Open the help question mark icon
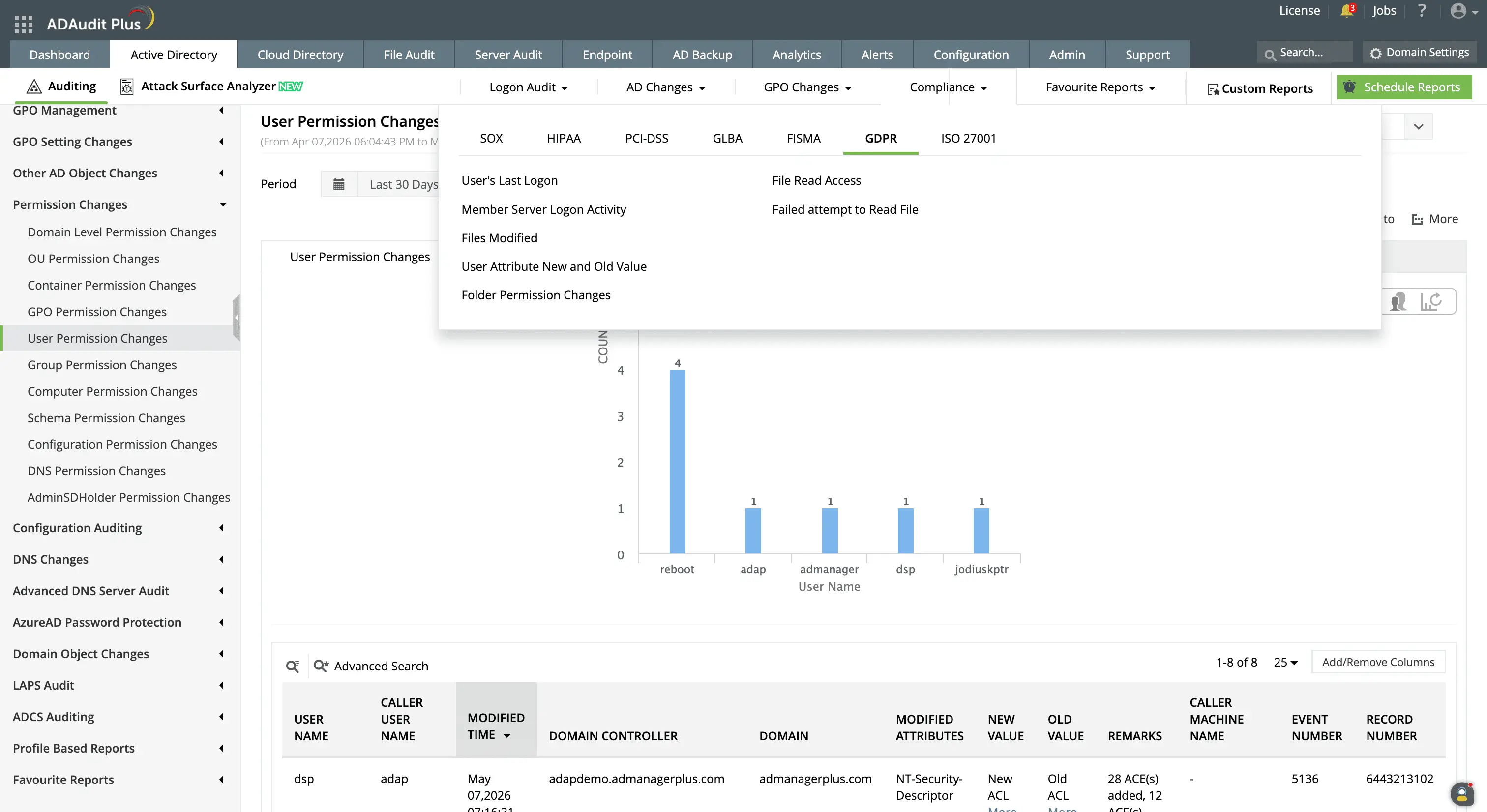Viewport: 1487px width, 812px height. pyautogui.click(x=1422, y=10)
